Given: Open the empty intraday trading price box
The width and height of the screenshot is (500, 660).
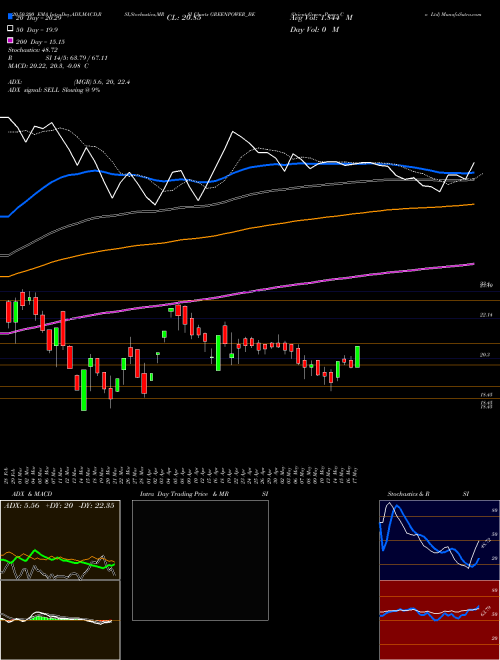Looking at the screenshot, I should (x=200, y=560).
